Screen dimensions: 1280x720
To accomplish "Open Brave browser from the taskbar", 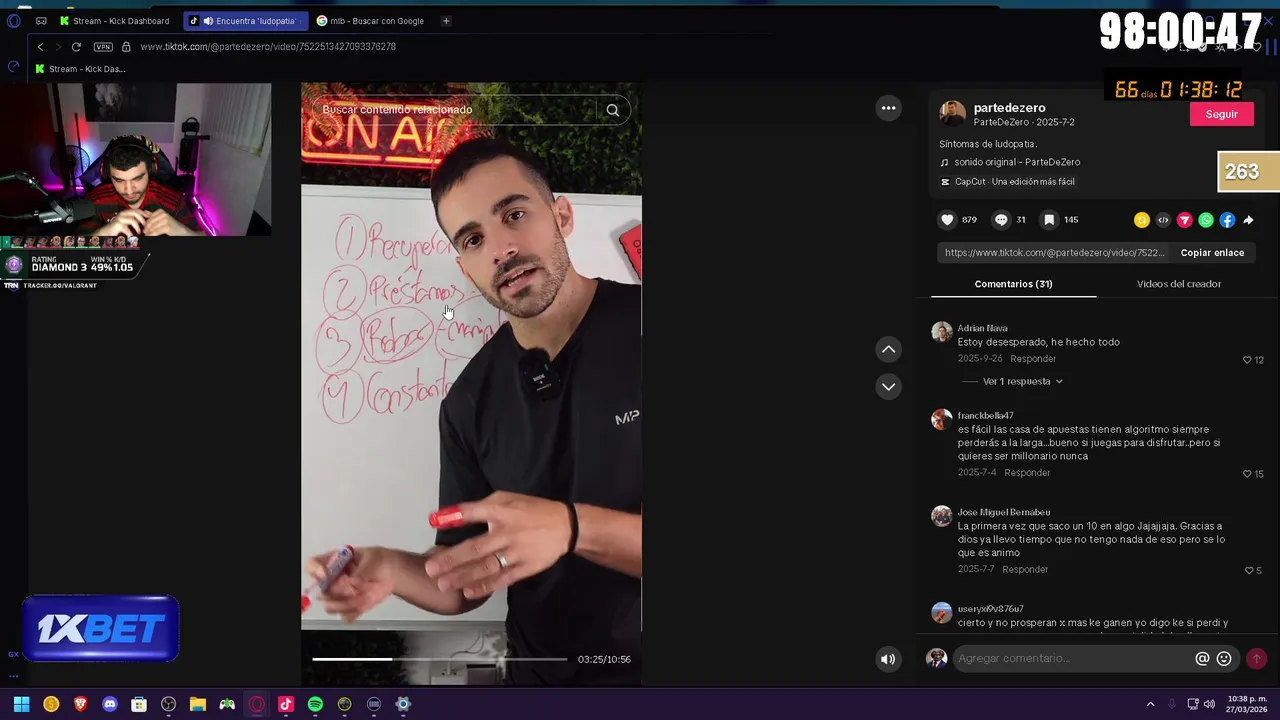I will click(x=81, y=704).
